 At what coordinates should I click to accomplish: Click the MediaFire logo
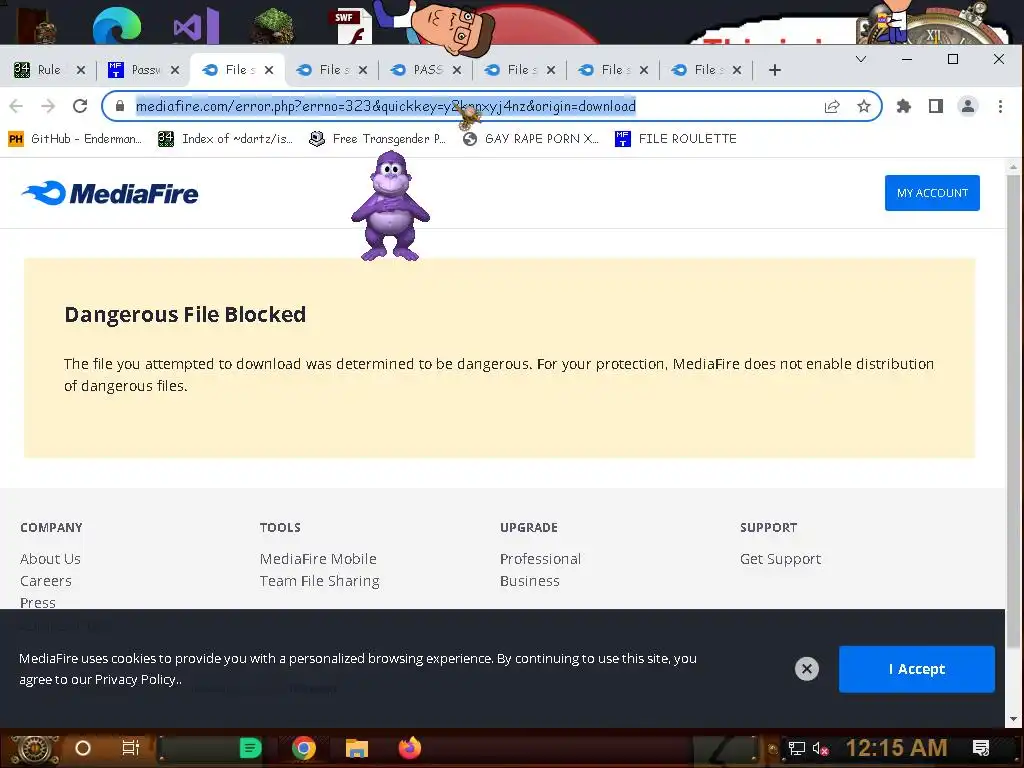pyautogui.click(x=110, y=193)
